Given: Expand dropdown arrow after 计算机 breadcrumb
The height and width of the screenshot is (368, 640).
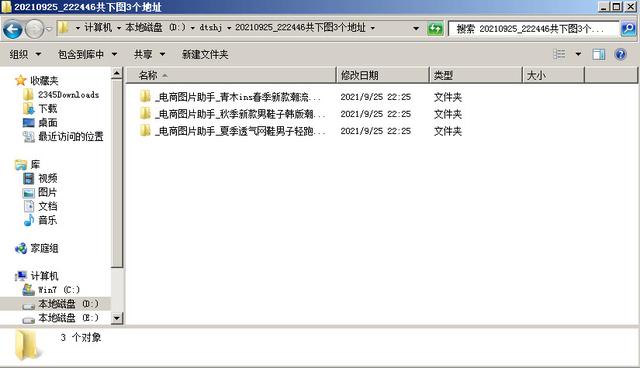Looking at the screenshot, I should 119,28.
